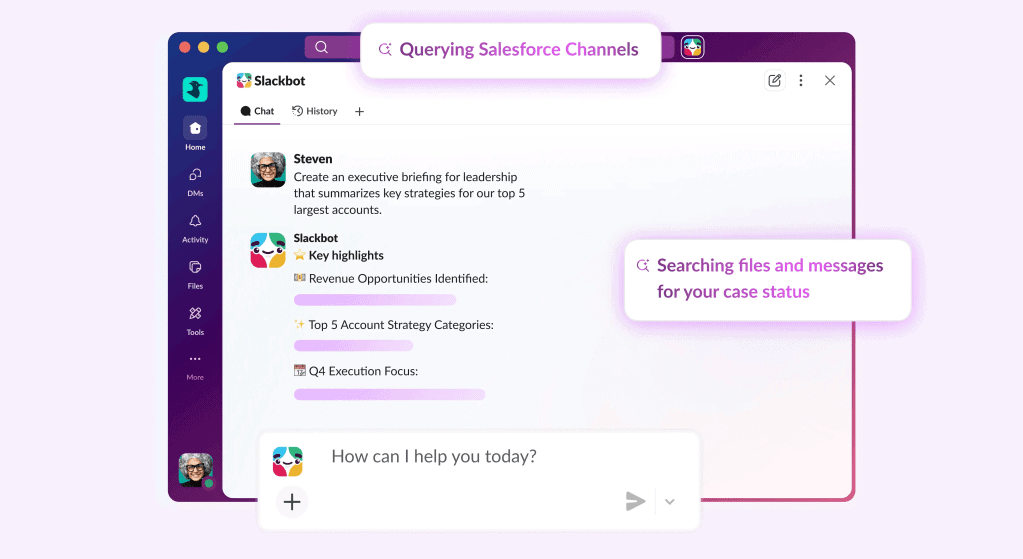
Task: Click the Slackbot sender name in reply
Action: coord(316,238)
